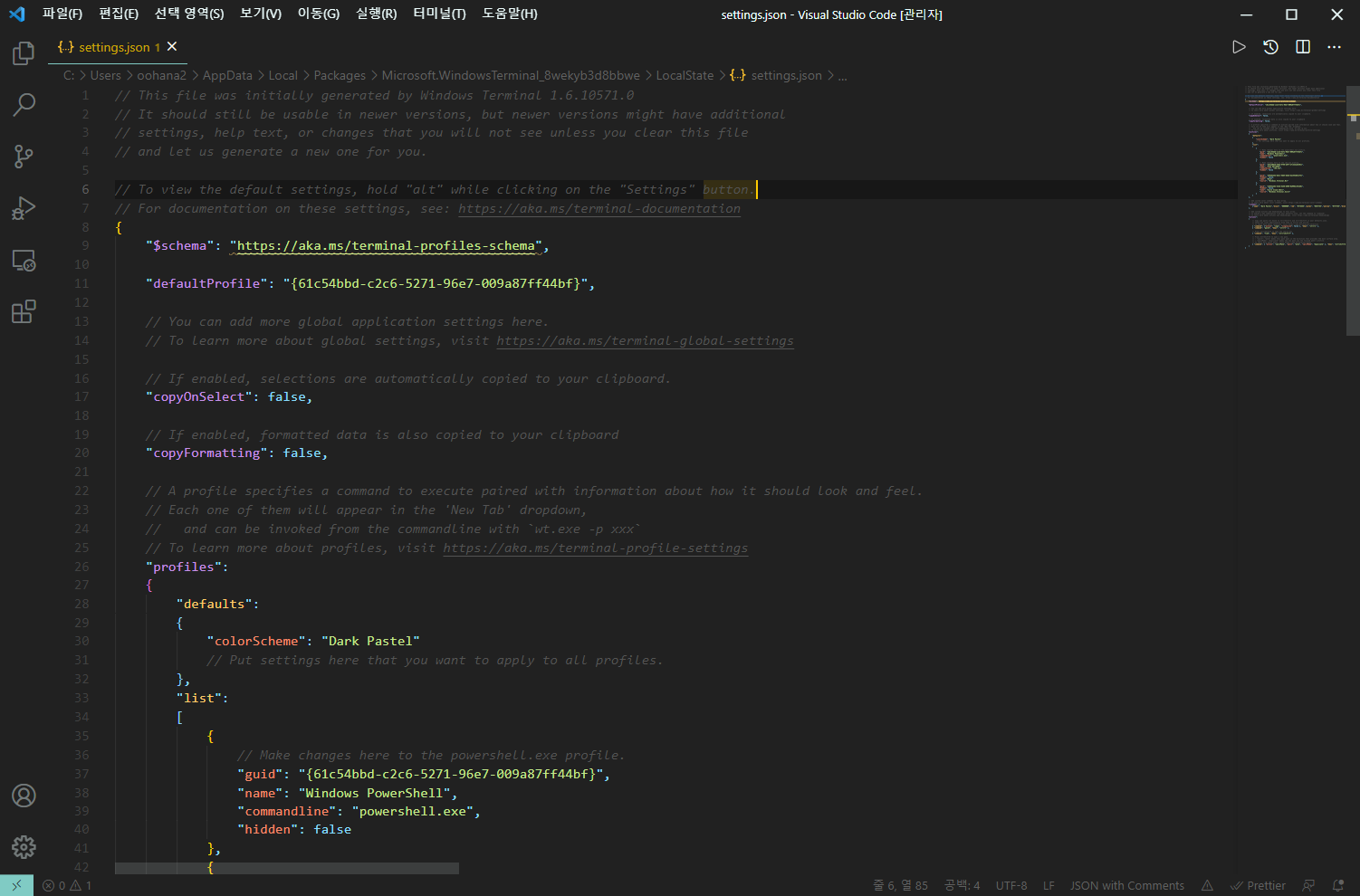Open the timeline history icon
1360x896 pixels.
point(1270,47)
